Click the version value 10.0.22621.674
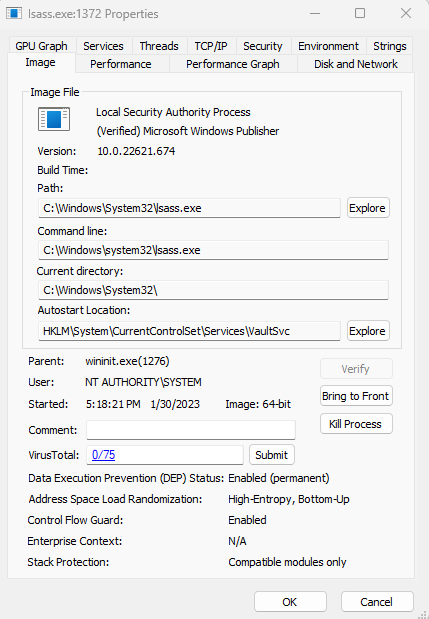 pyautogui.click(x=136, y=151)
